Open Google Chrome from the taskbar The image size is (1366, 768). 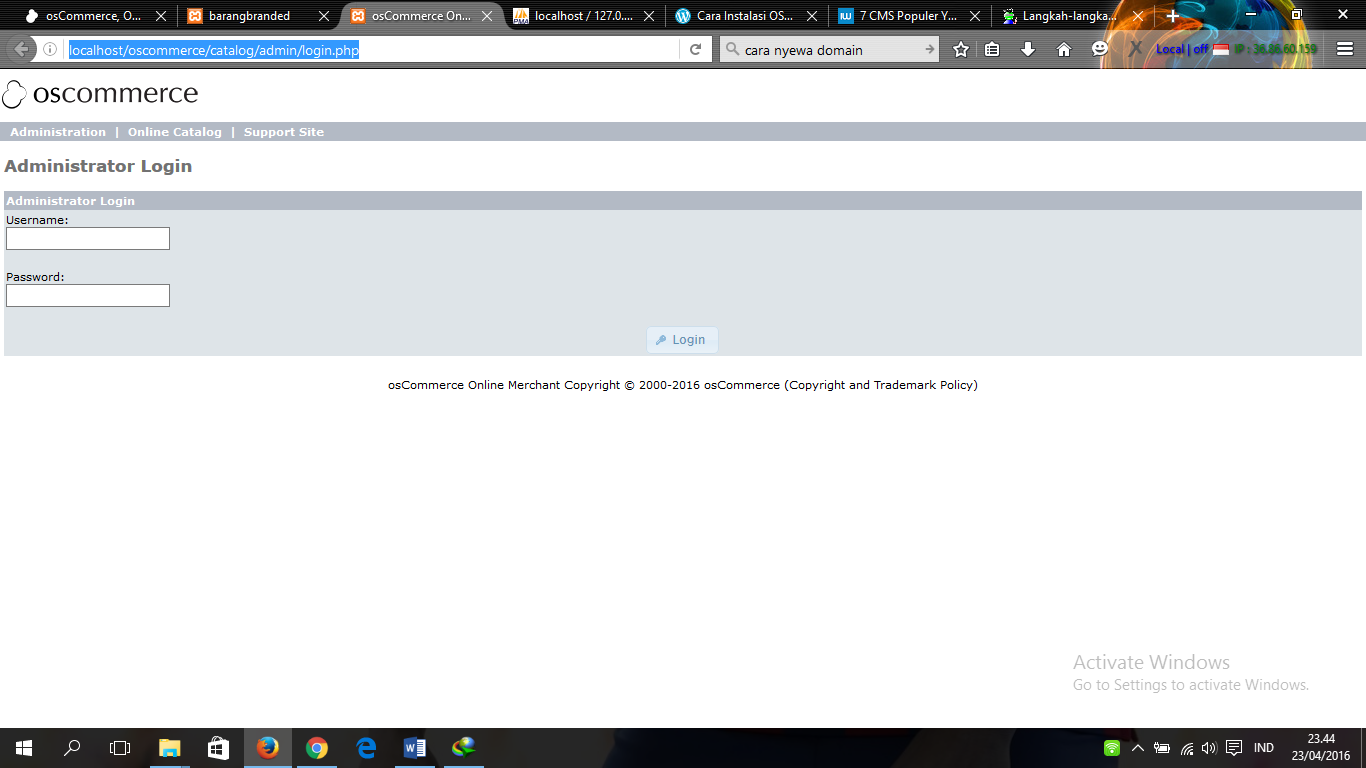[x=317, y=748]
